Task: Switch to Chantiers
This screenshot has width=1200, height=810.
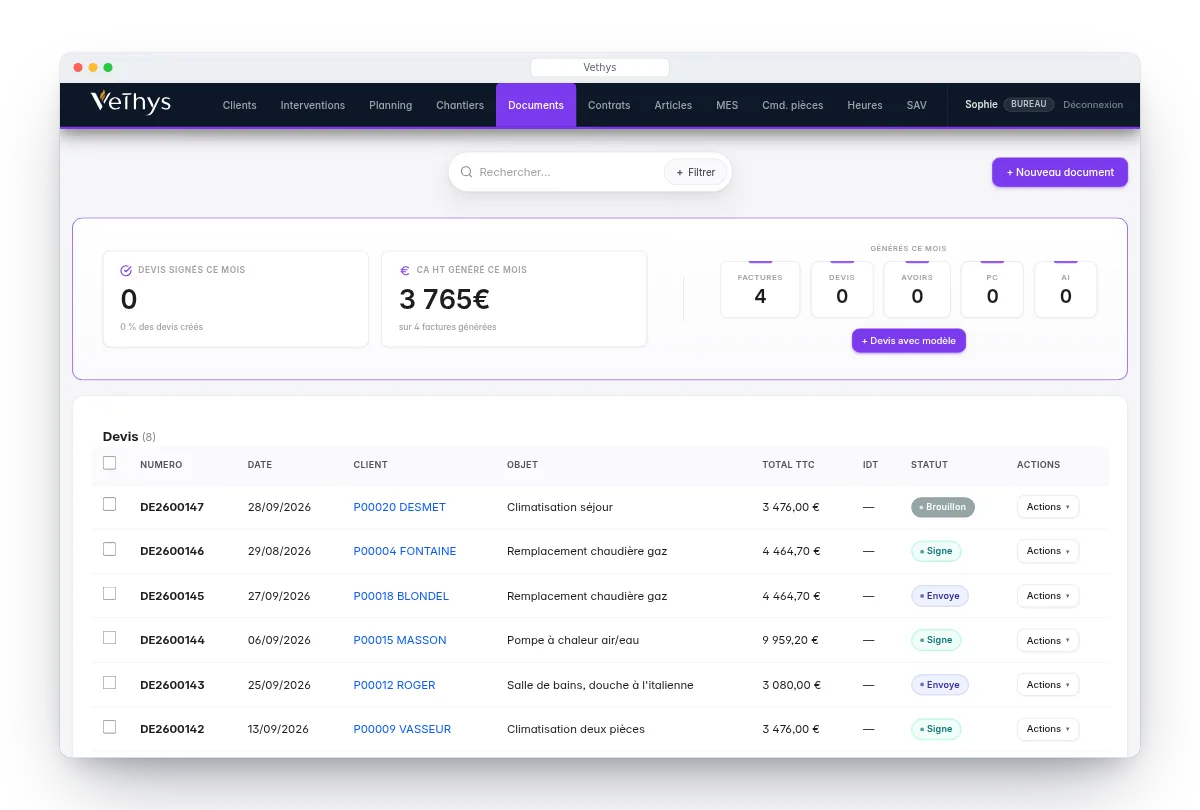Action: tap(460, 105)
